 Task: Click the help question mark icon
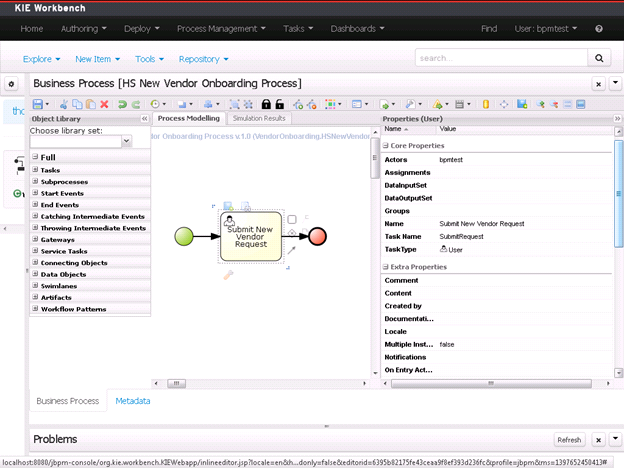(599, 29)
